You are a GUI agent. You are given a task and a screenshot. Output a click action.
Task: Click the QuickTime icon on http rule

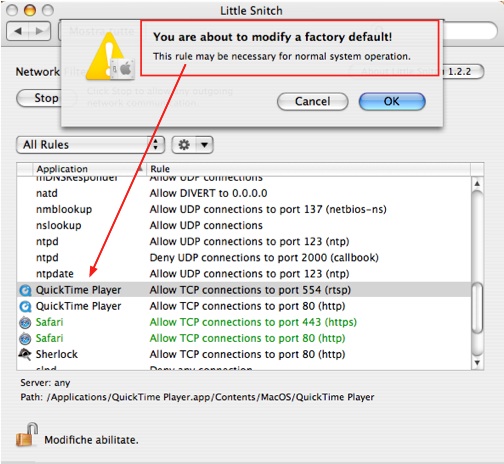(x=25, y=306)
